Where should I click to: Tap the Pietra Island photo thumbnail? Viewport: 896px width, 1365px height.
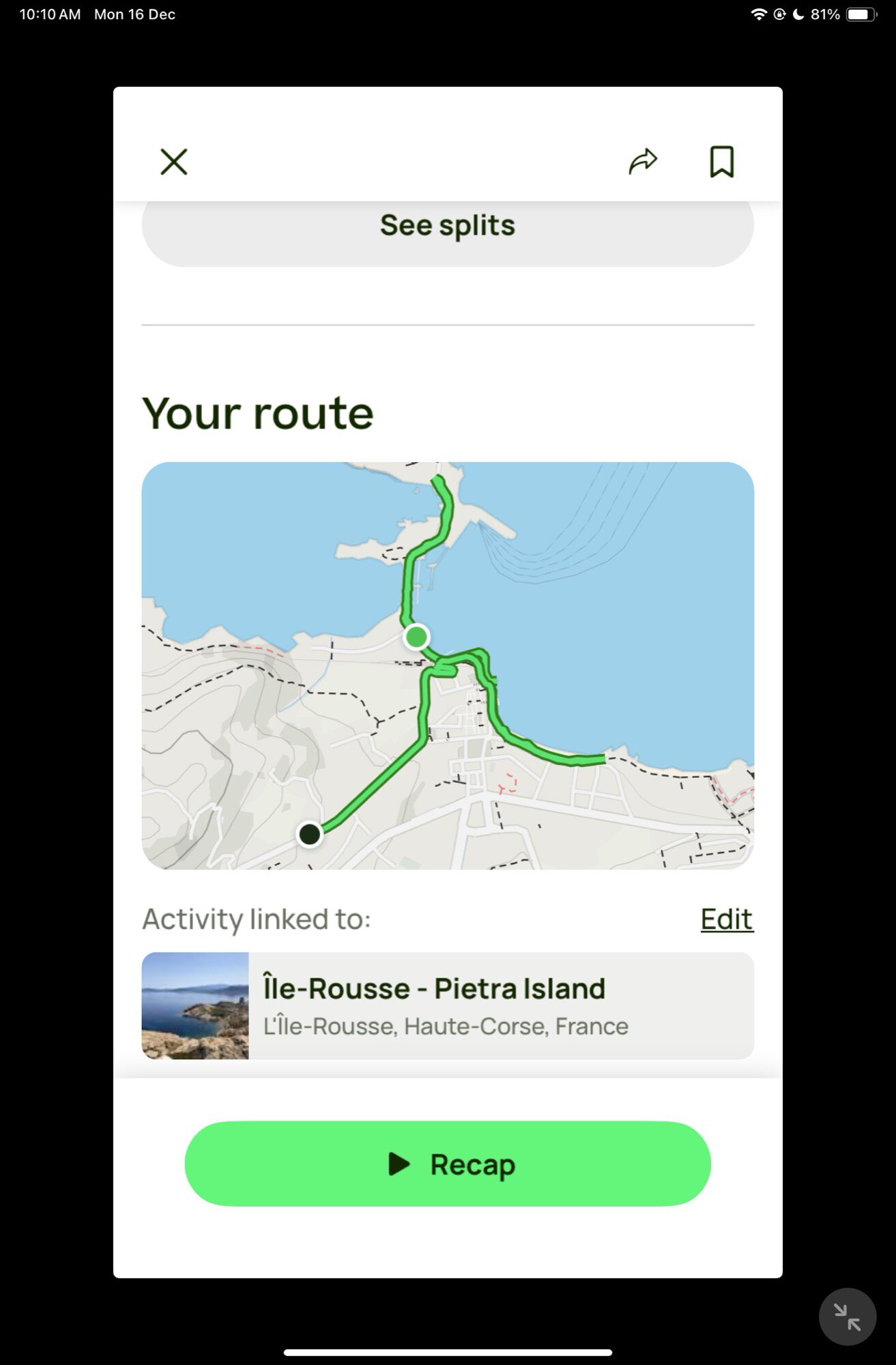[x=195, y=1006]
